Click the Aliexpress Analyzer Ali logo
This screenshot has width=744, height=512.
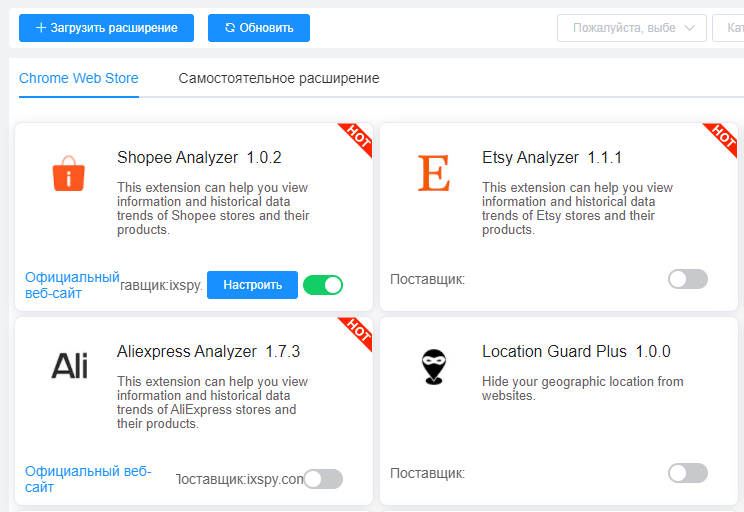69,366
